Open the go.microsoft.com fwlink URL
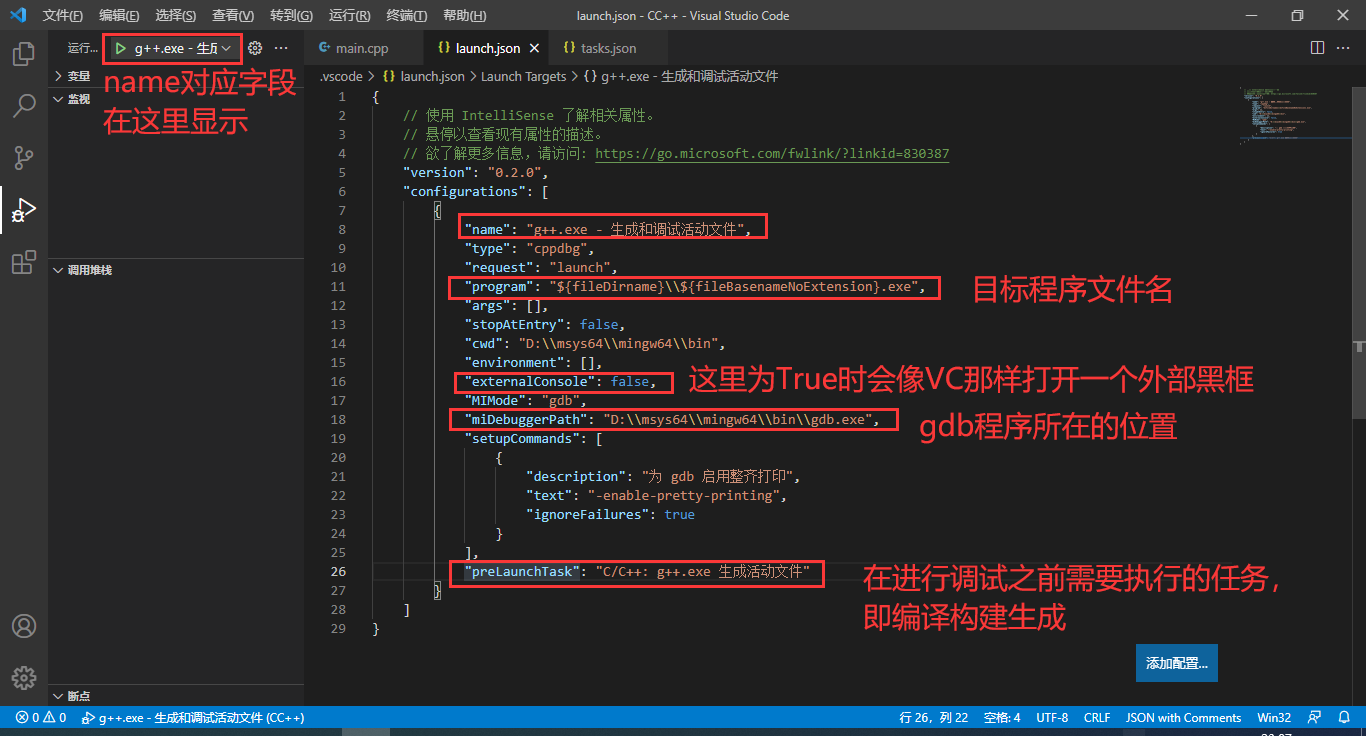This screenshot has width=1366, height=736. coord(772,154)
